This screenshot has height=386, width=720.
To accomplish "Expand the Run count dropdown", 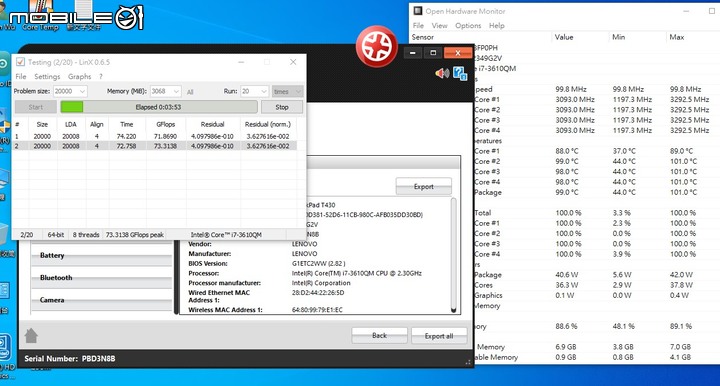I will pos(264,91).
